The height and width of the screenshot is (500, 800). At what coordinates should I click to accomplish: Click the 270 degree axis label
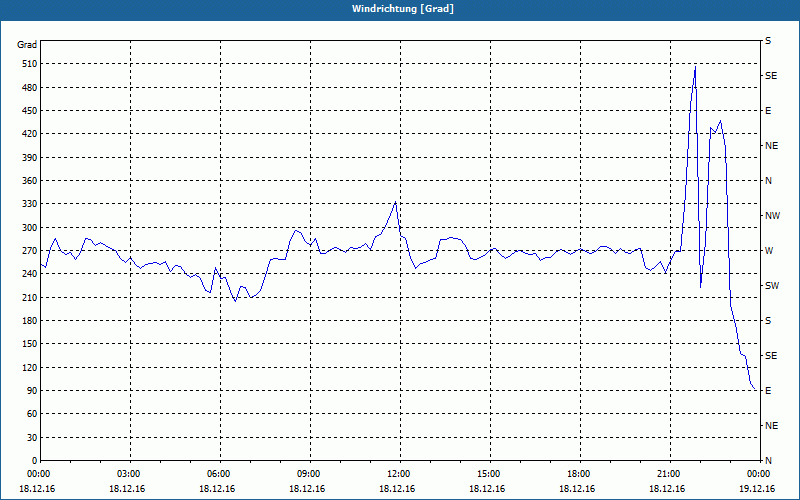pyautogui.click(x=30, y=251)
